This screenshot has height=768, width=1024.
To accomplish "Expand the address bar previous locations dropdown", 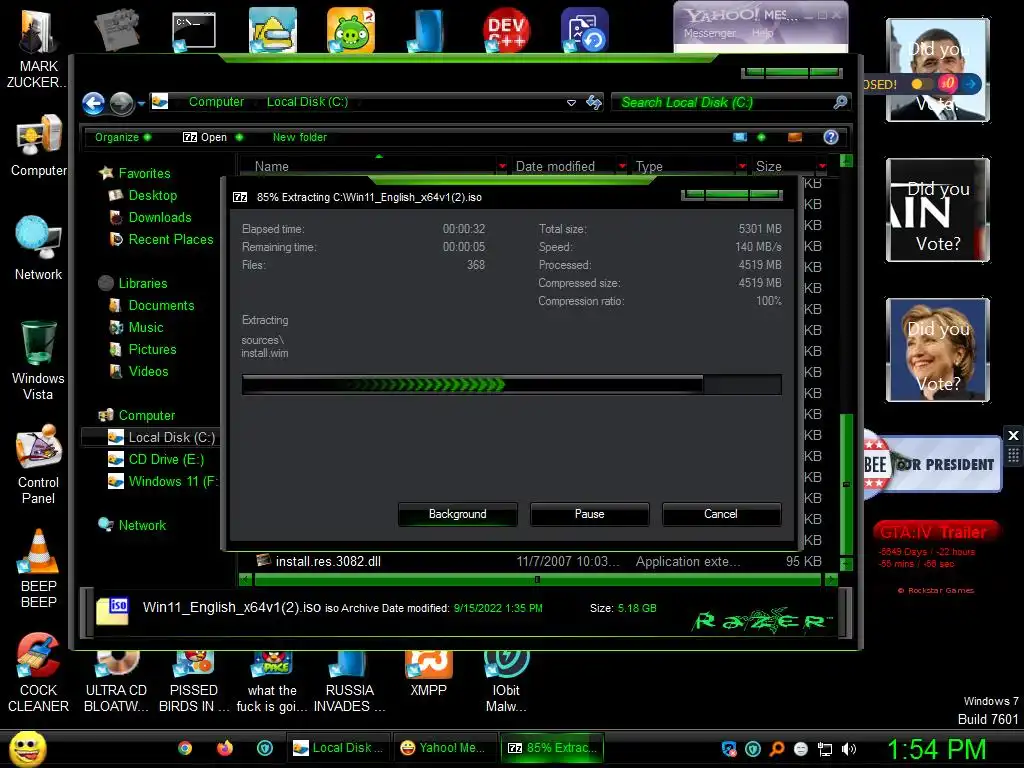I will coord(571,103).
